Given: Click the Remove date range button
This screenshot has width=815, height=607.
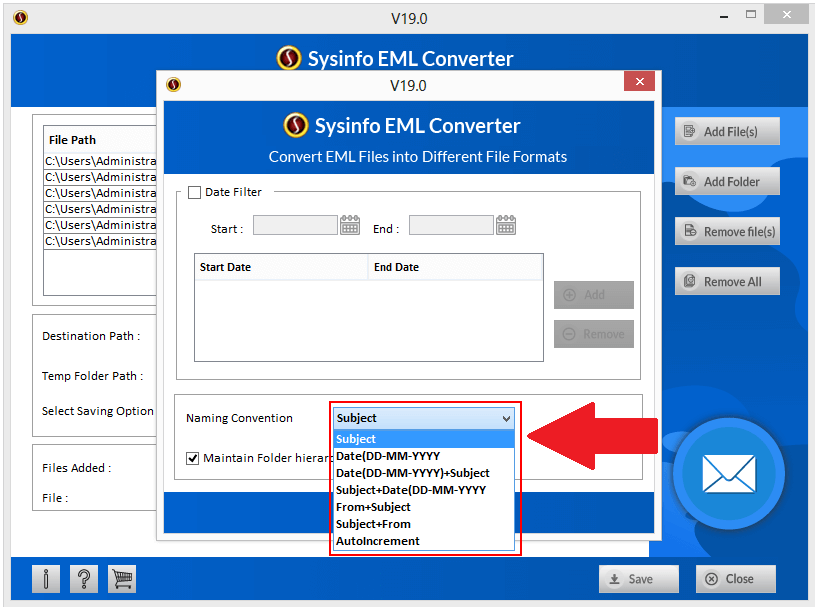Looking at the screenshot, I should pyautogui.click(x=594, y=334).
